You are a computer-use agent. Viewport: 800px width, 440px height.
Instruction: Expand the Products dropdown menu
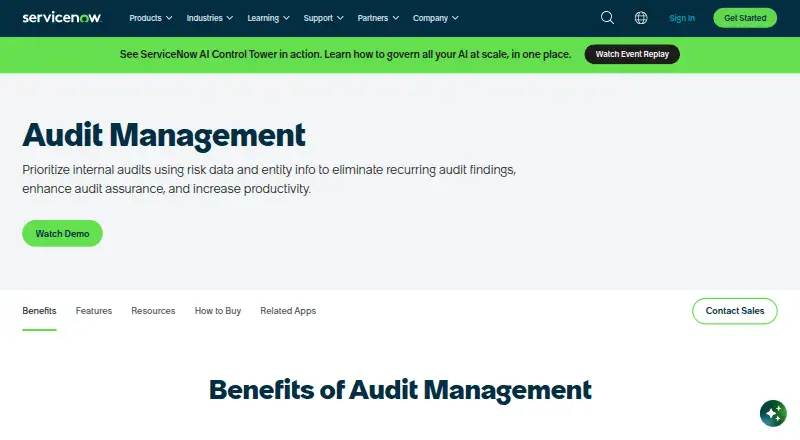tap(151, 18)
